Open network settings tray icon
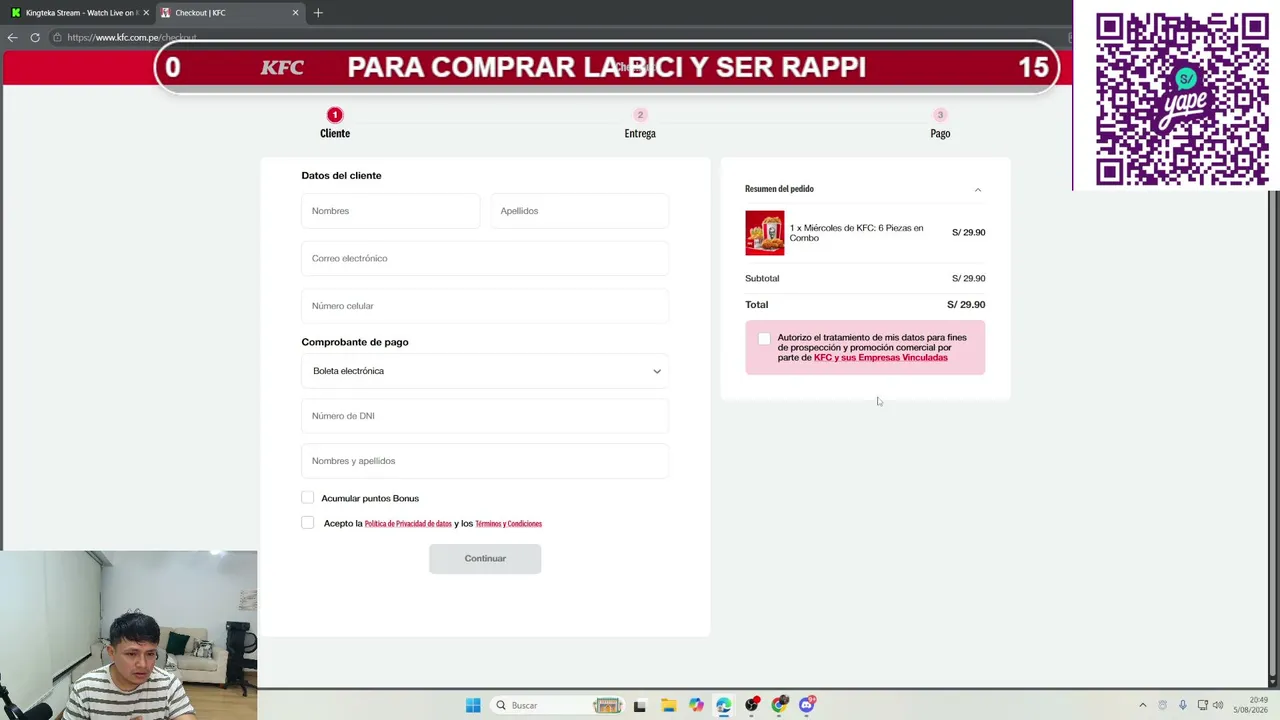 click(1202, 705)
